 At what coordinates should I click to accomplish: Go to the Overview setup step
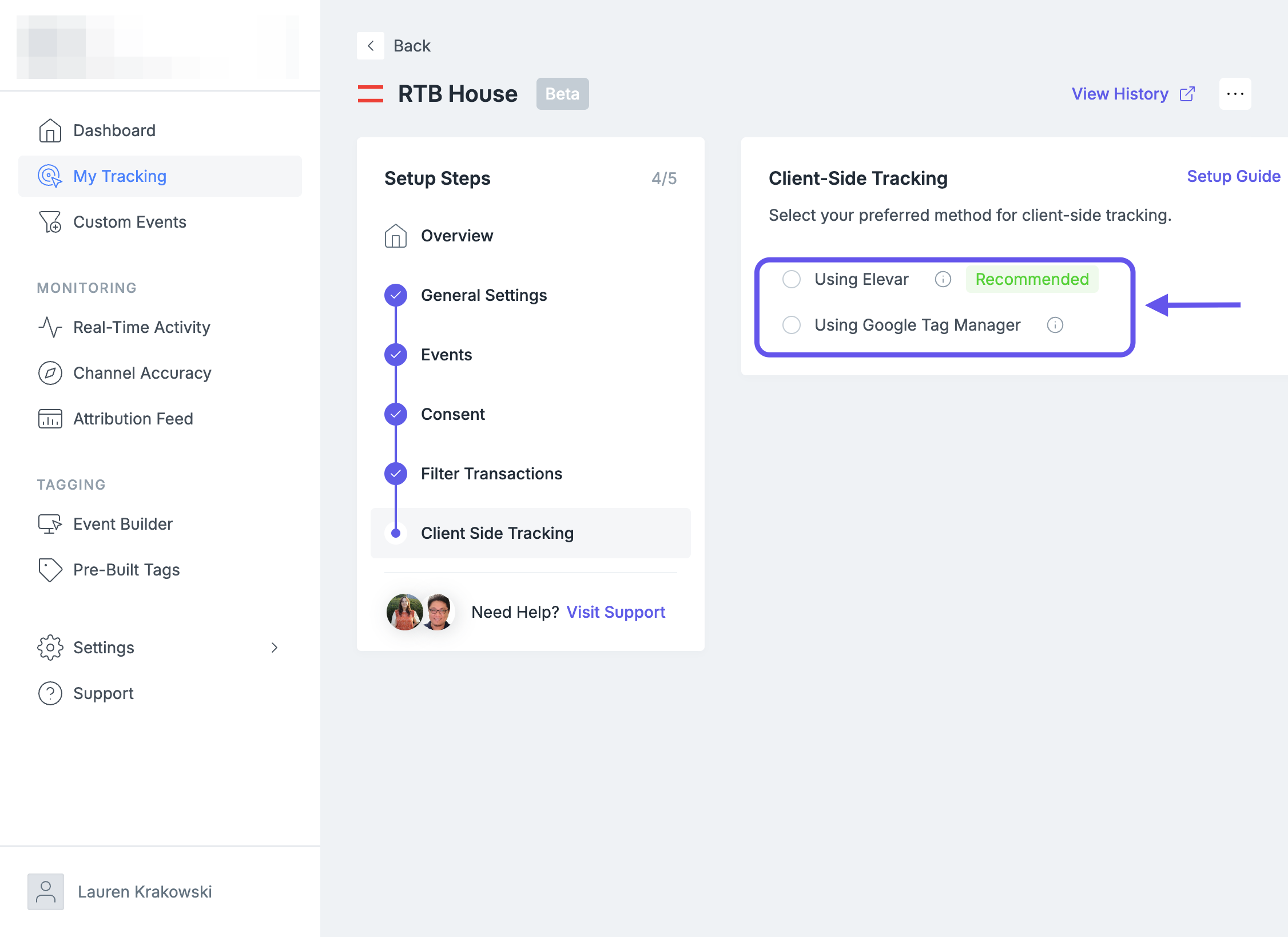pyautogui.click(x=531, y=236)
